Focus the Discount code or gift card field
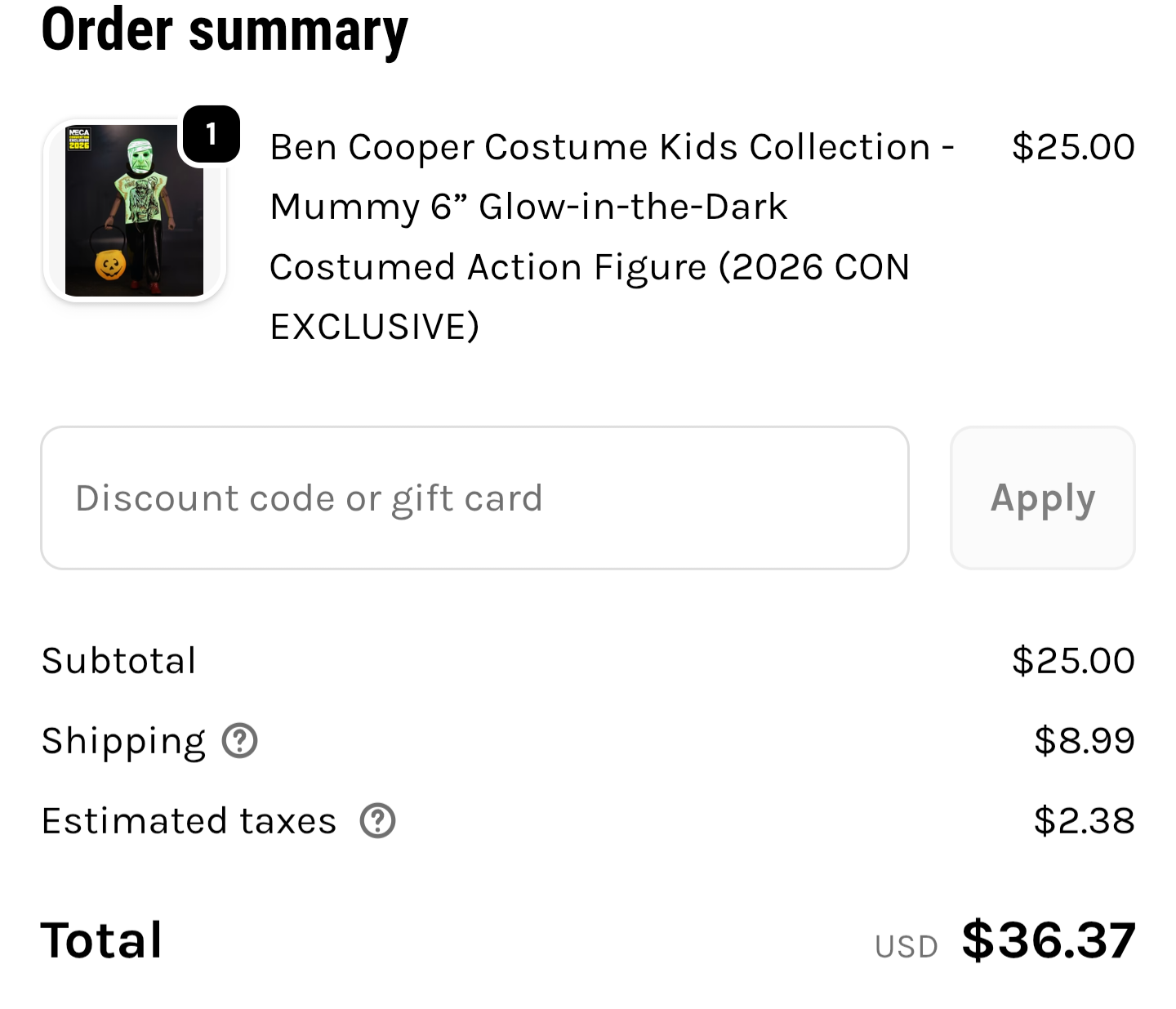Screen dimensions: 1176x1009 coord(474,498)
